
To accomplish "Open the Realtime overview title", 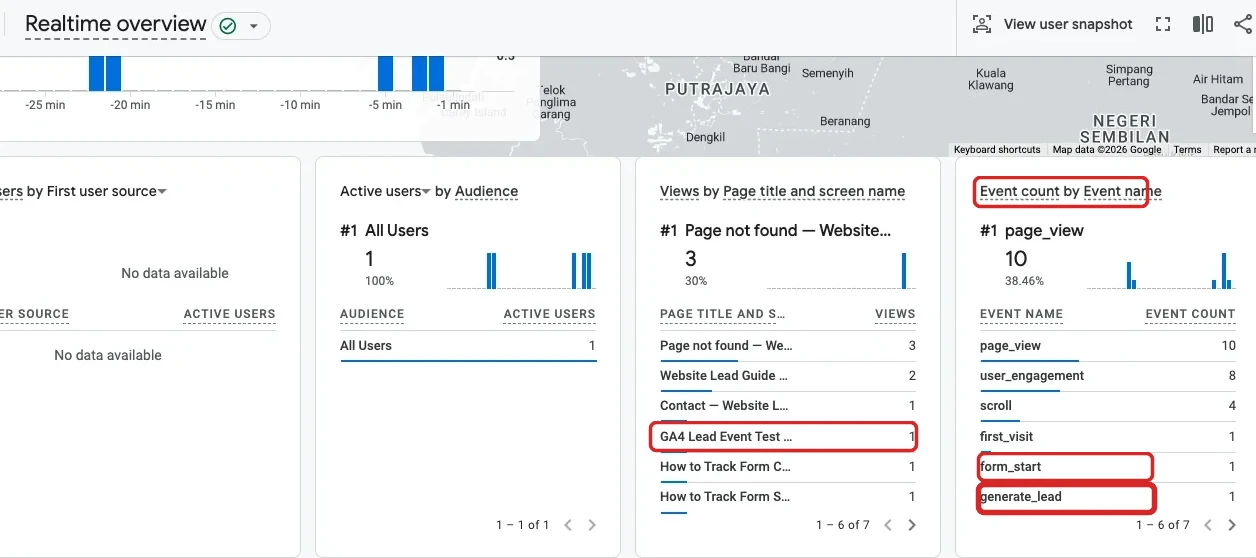I will (116, 24).
